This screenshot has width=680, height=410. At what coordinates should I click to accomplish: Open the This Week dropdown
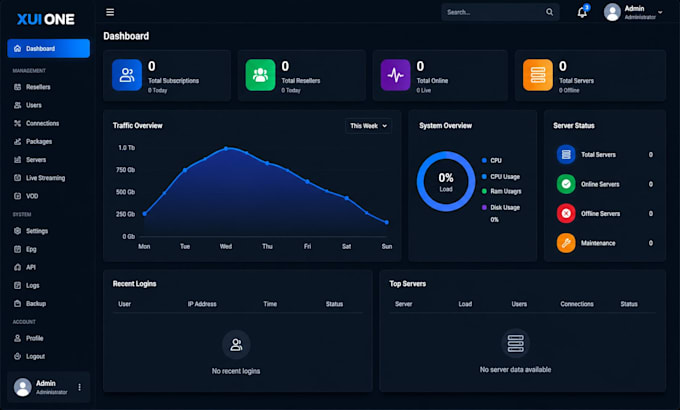point(368,126)
